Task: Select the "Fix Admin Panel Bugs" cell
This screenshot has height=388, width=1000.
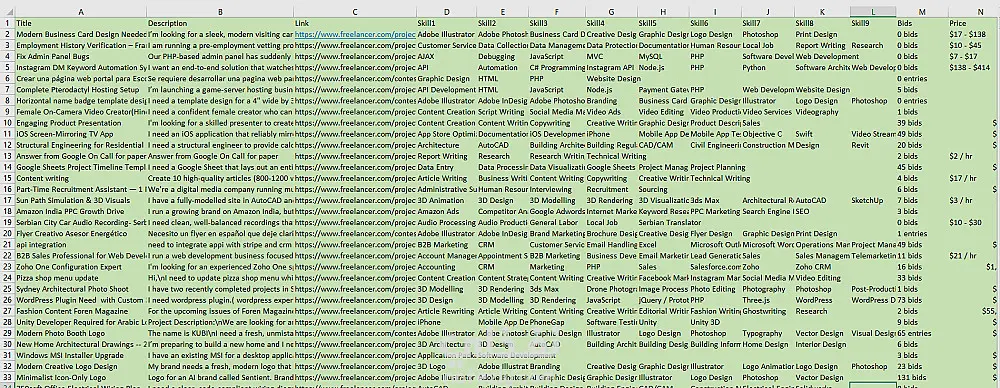Action: pos(81,57)
